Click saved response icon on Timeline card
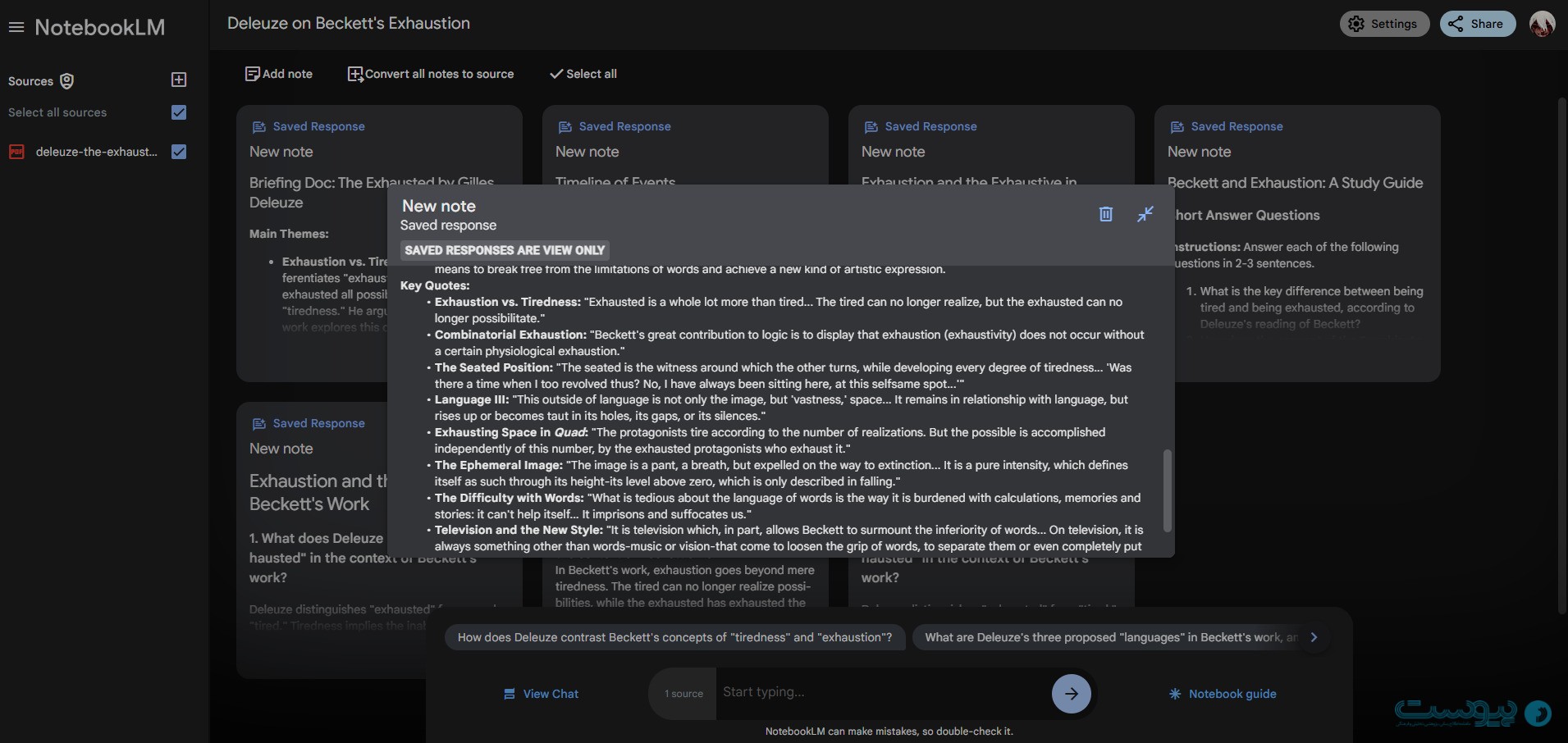This screenshot has width=1568, height=743. [565, 127]
